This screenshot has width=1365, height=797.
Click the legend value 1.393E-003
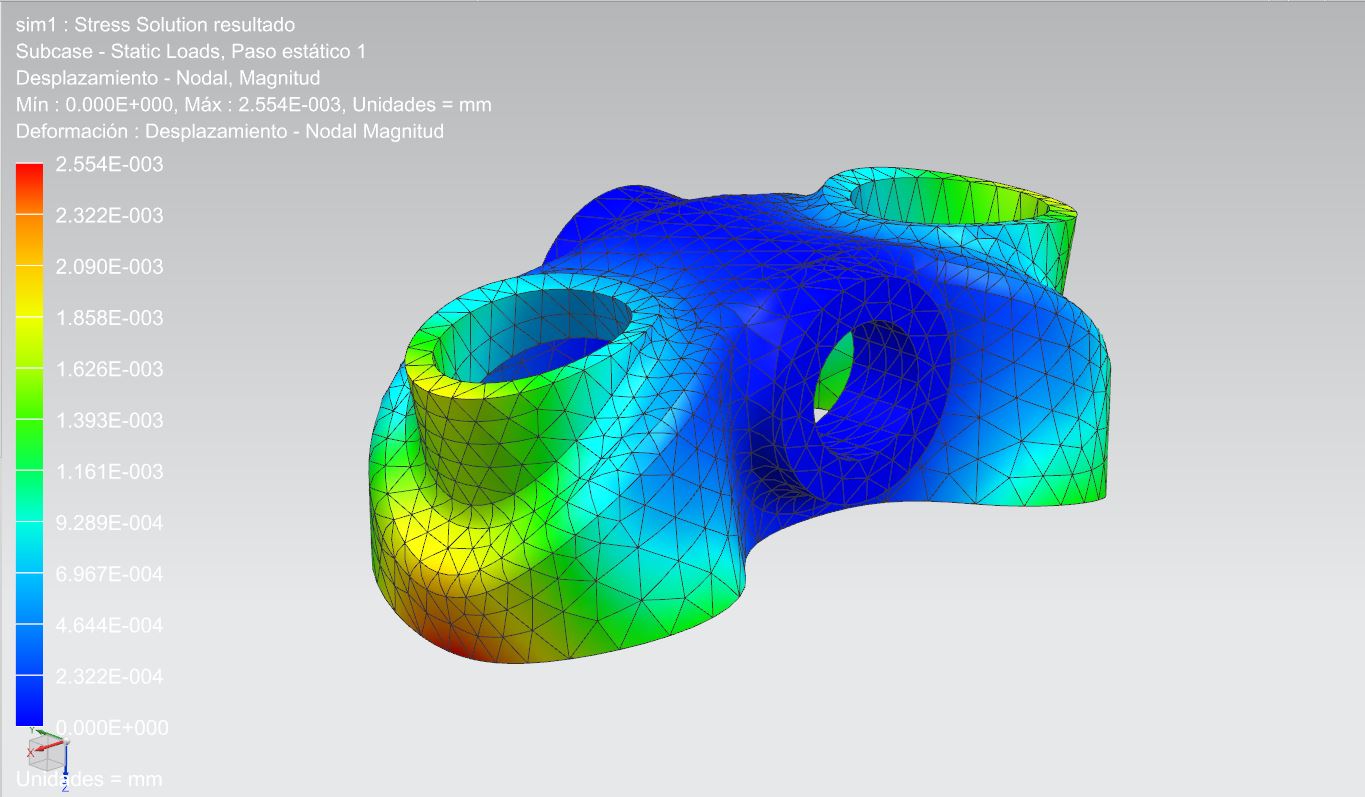(109, 420)
